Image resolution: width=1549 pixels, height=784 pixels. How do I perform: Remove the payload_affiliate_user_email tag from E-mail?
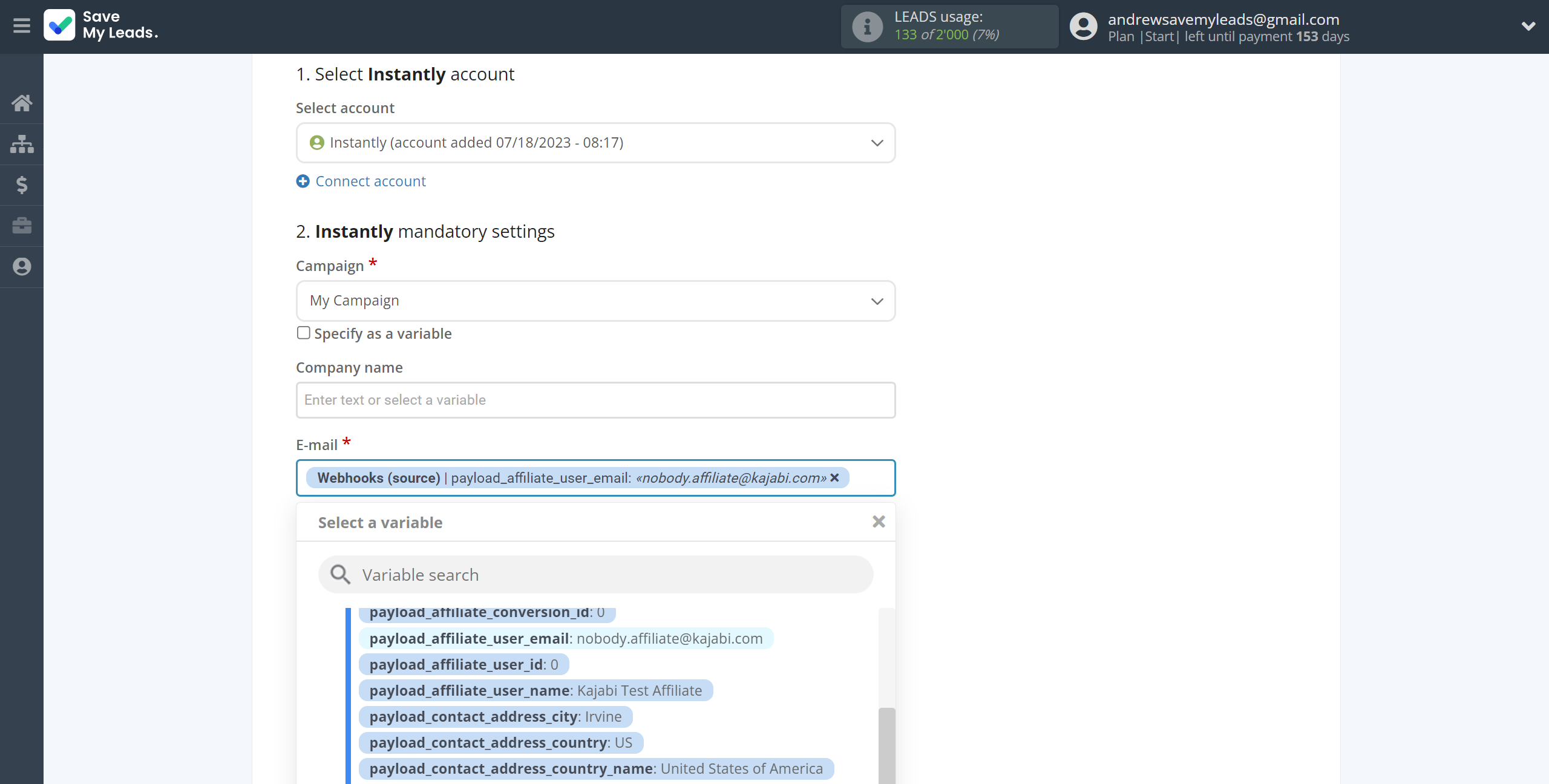point(835,478)
